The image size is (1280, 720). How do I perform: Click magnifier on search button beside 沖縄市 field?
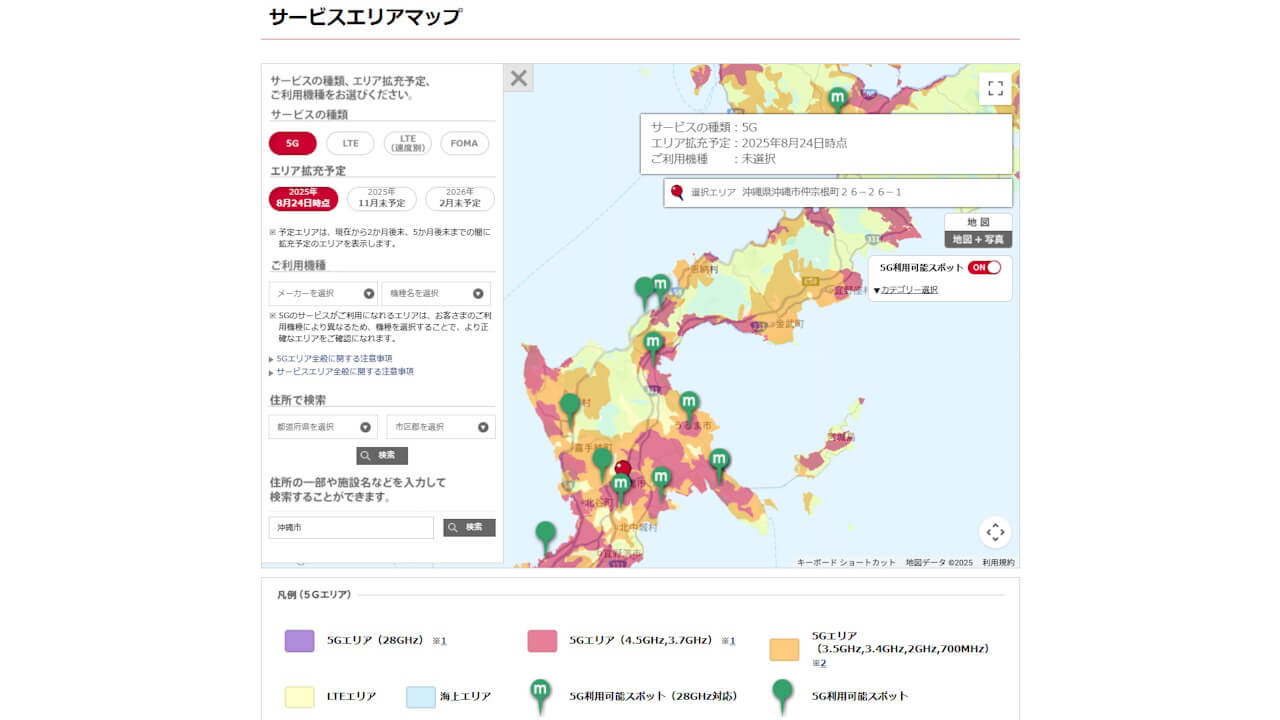[453, 527]
